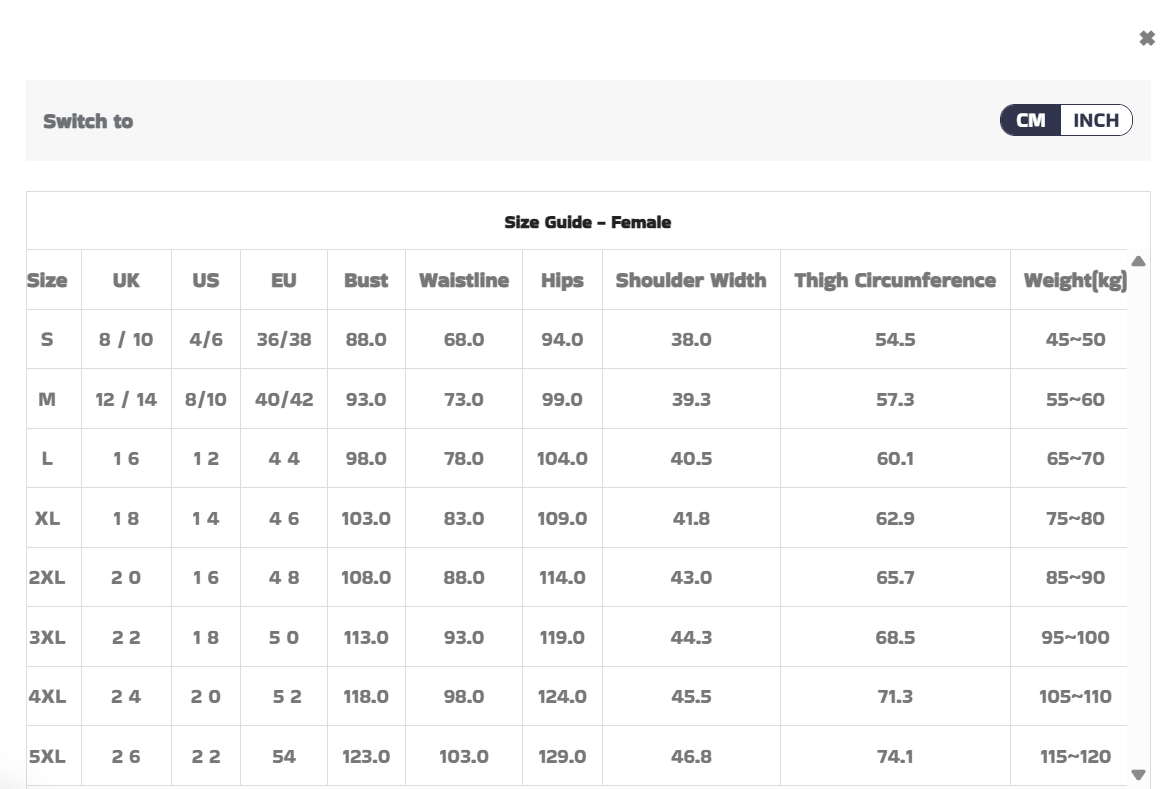1170x789 pixels.
Task: Close the size guide popup
Action: (x=1146, y=39)
